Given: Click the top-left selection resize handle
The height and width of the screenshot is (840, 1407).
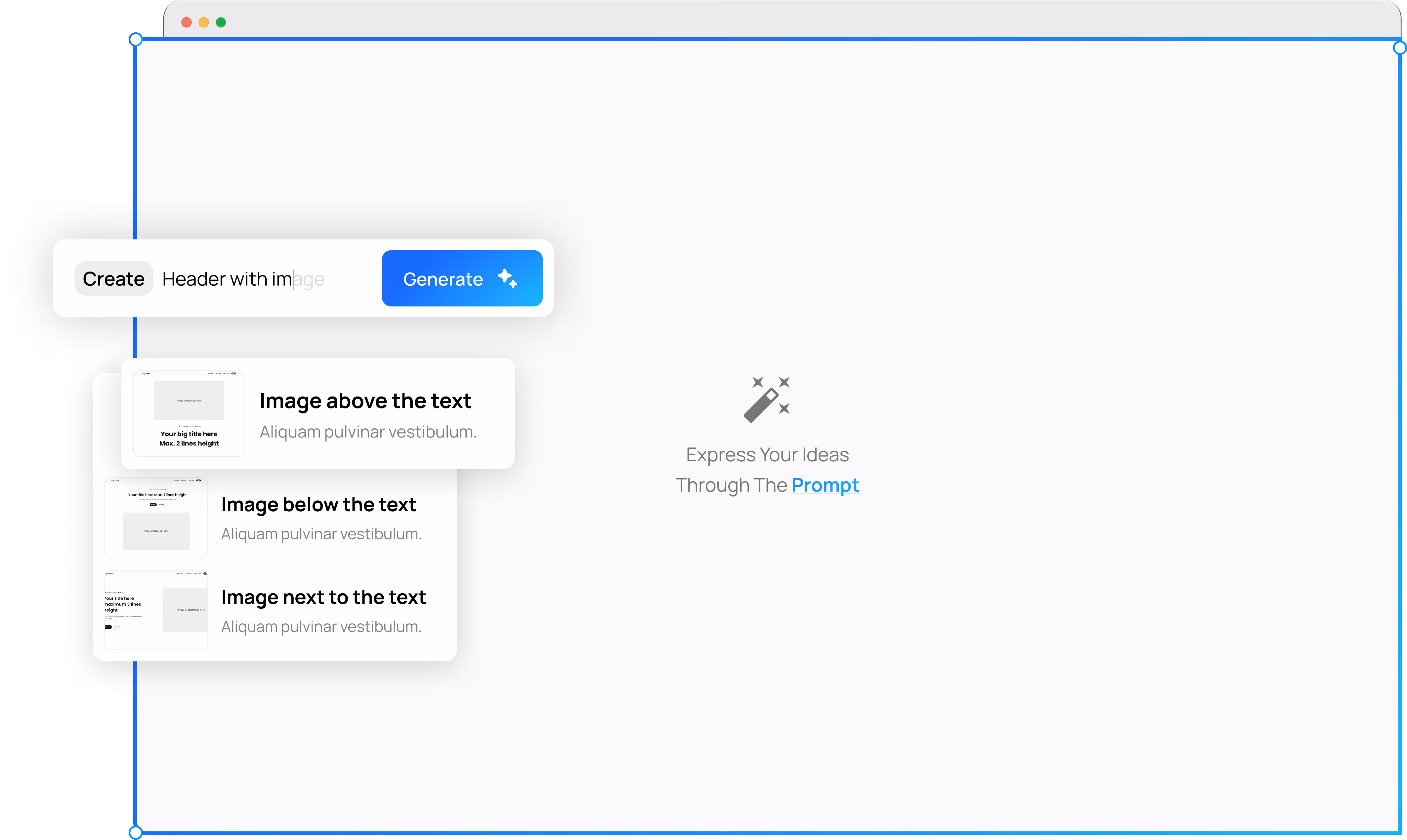Looking at the screenshot, I should pos(136,40).
